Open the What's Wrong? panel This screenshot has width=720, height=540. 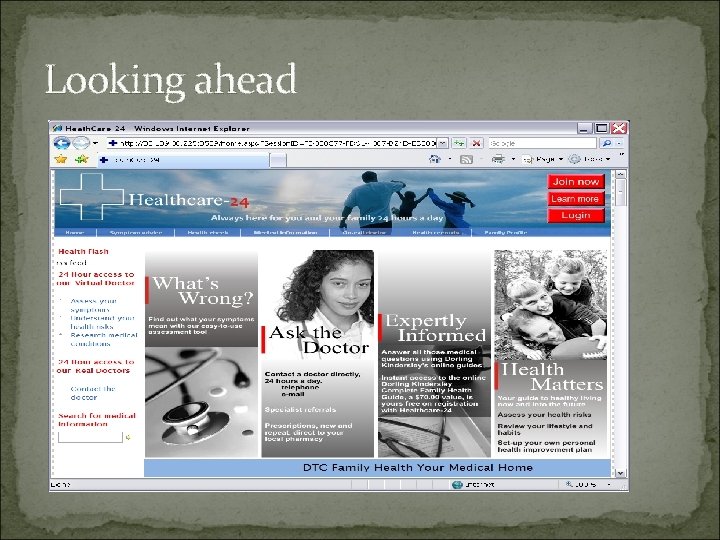tap(202, 299)
